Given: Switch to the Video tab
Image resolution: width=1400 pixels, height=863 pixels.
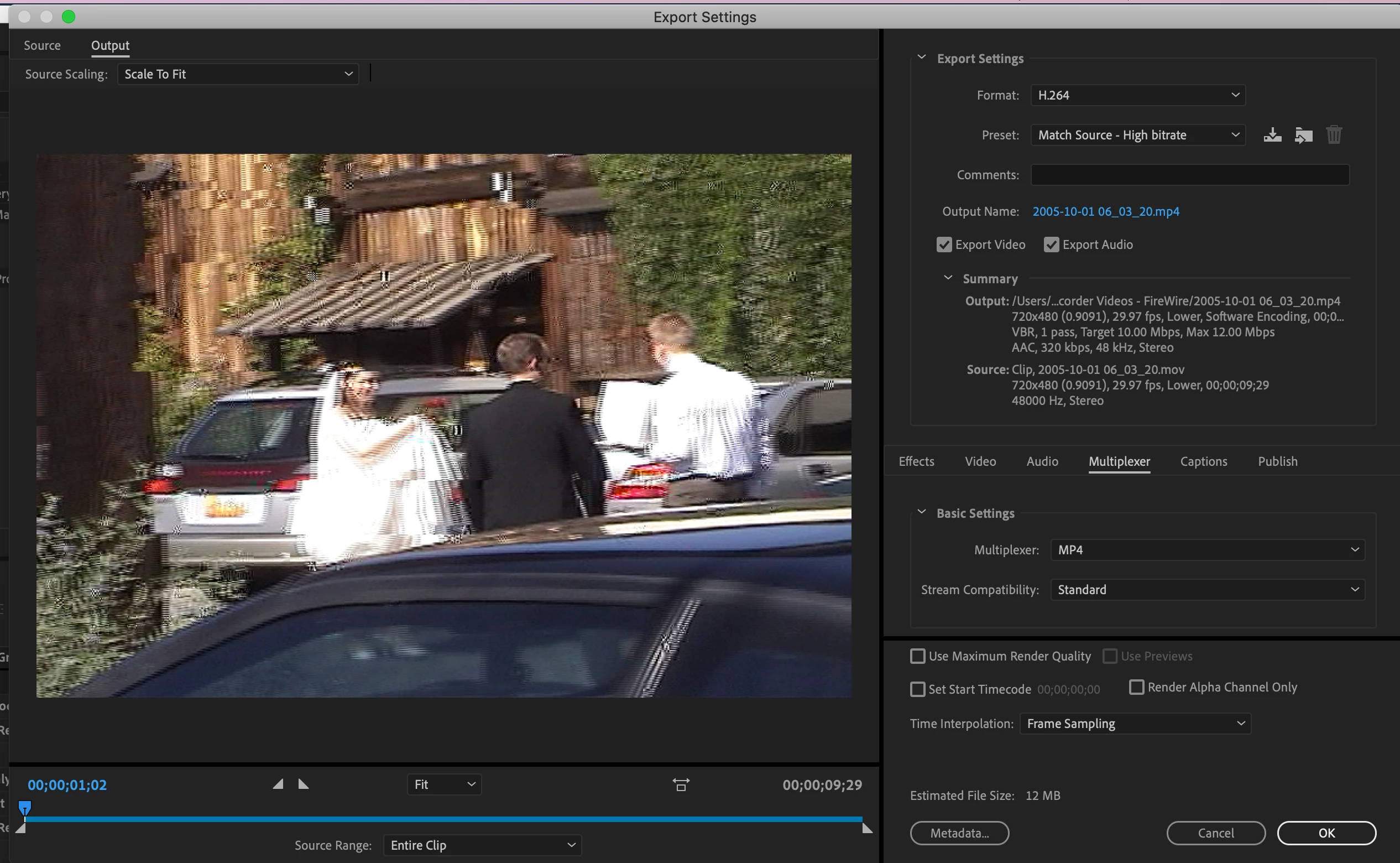Looking at the screenshot, I should (980, 461).
